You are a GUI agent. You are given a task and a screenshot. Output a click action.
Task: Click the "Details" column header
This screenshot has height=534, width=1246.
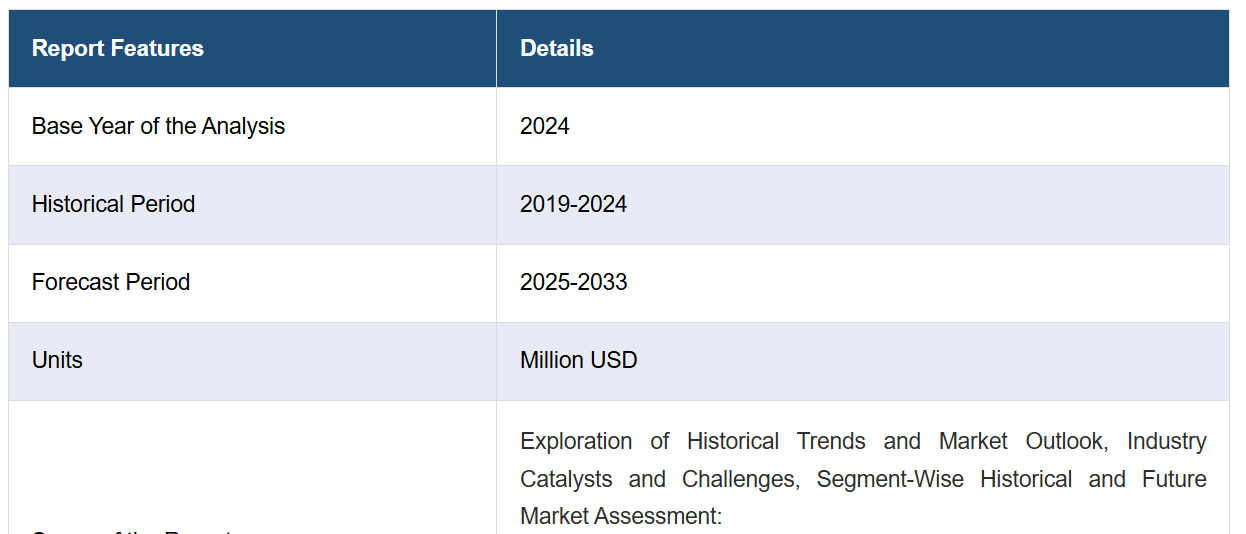(x=556, y=48)
